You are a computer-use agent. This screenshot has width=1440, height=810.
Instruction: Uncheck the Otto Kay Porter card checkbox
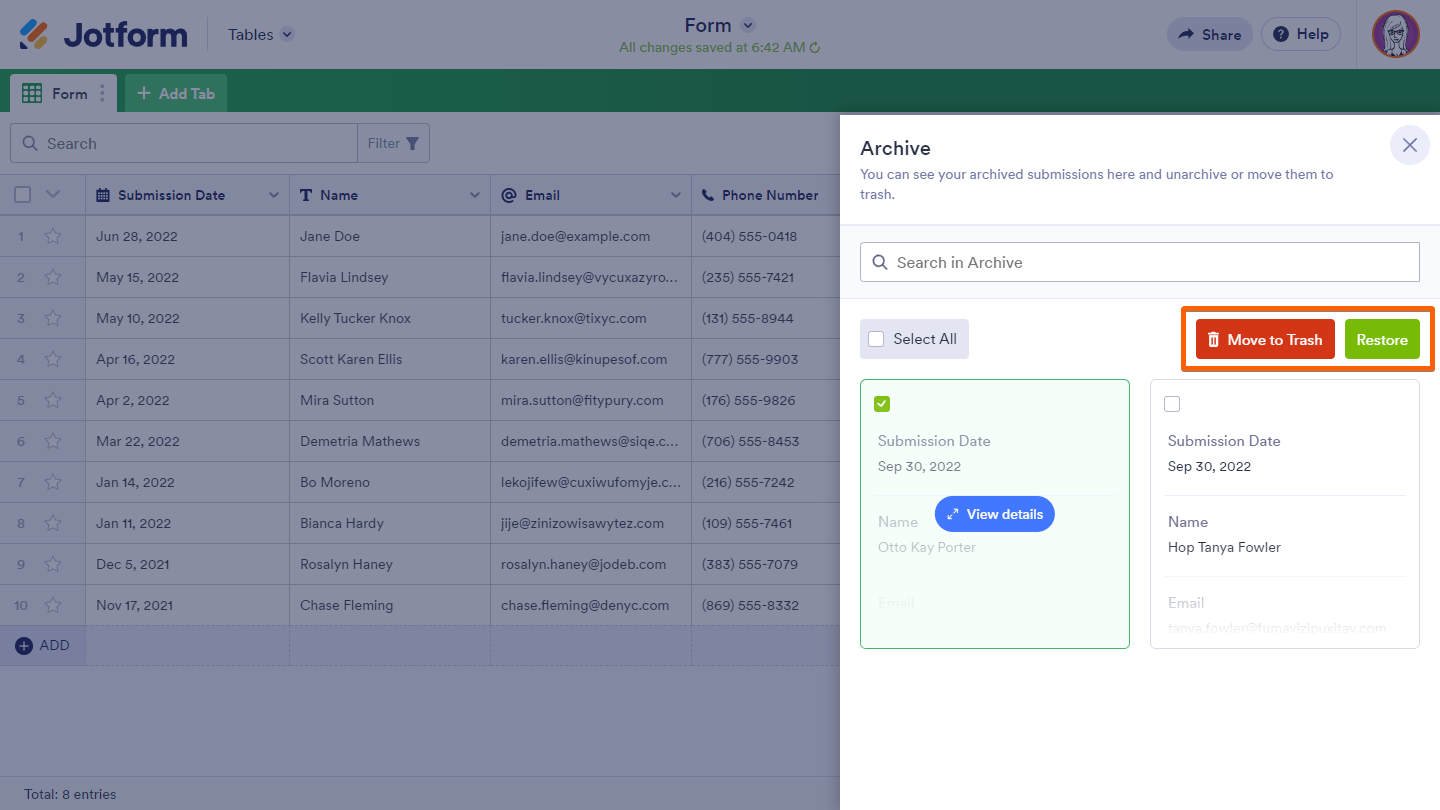tap(882, 404)
